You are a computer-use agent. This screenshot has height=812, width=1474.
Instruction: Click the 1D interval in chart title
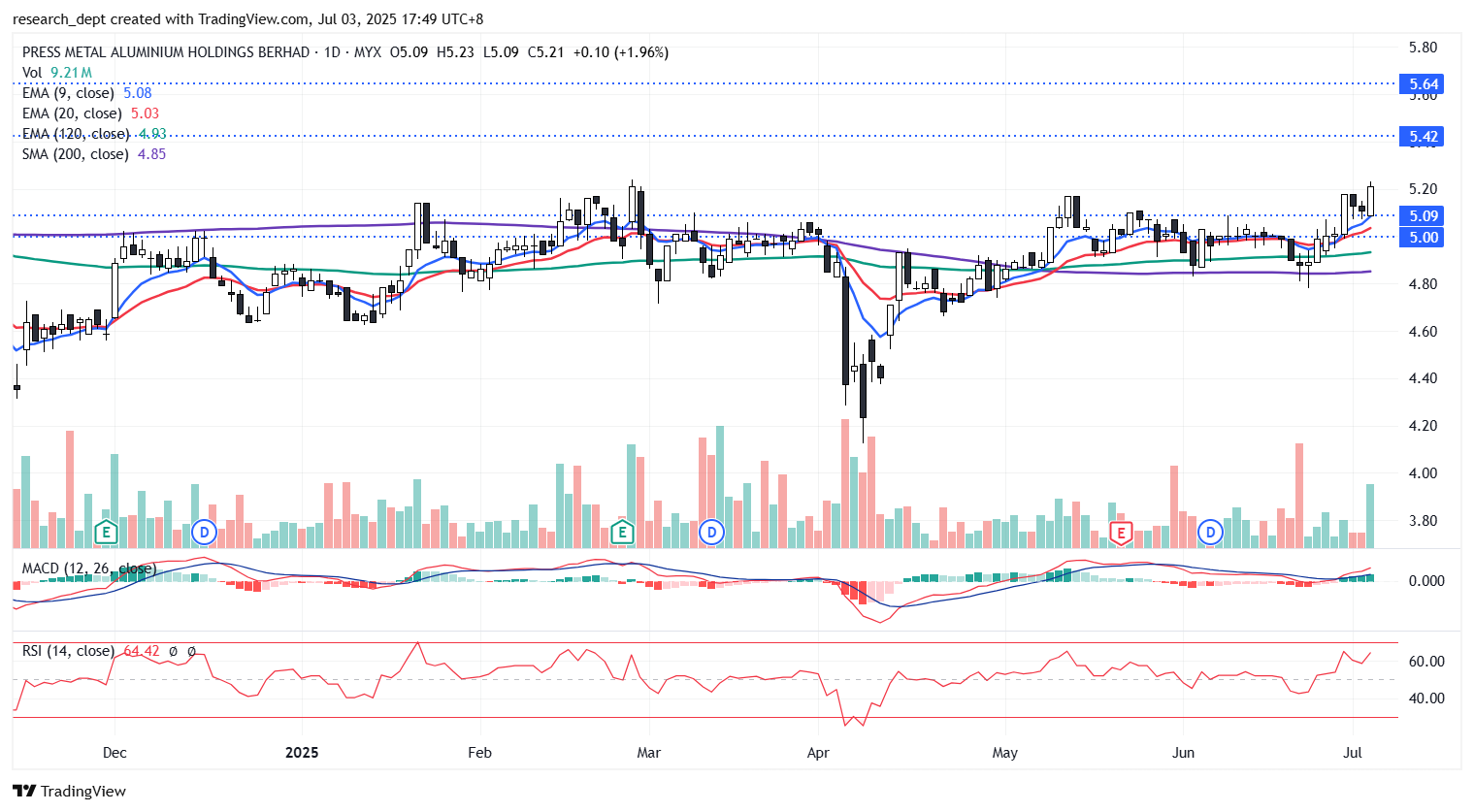(x=332, y=52)
